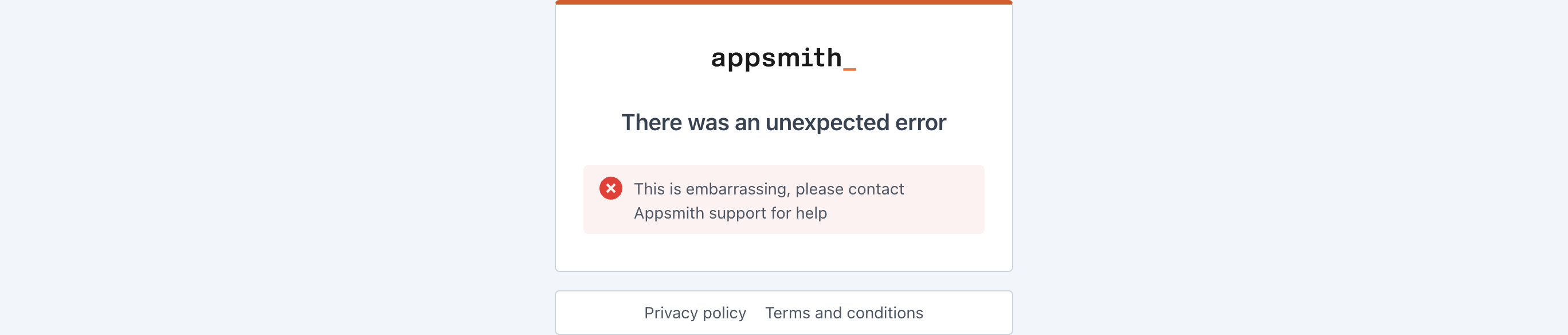Click the "Appsmith support for help" text

coord(730,213)
